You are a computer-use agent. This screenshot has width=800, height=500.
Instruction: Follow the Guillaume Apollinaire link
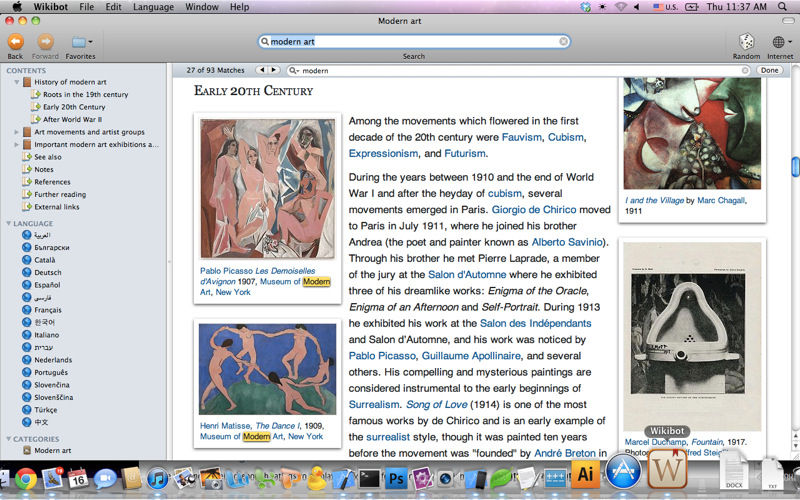[471, 356]
